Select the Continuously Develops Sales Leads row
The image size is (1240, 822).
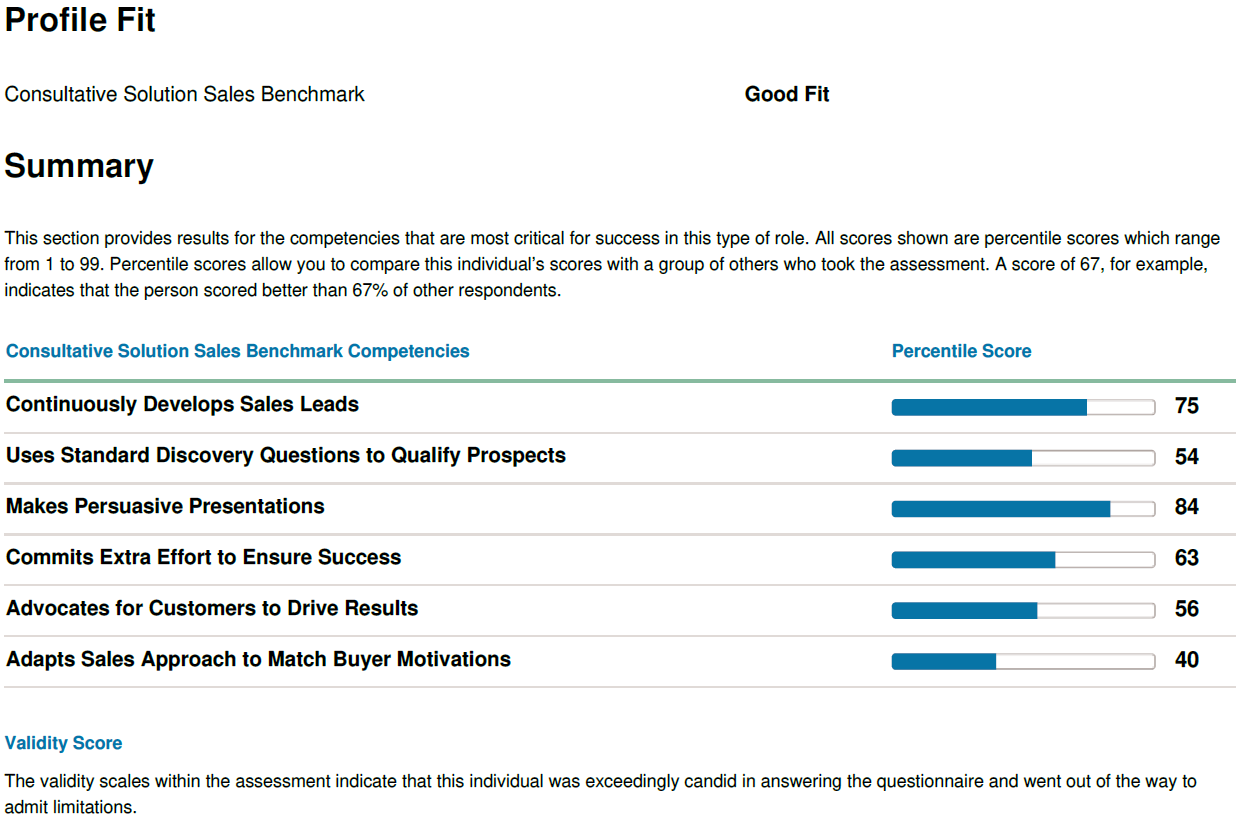(x=619, y=406)
